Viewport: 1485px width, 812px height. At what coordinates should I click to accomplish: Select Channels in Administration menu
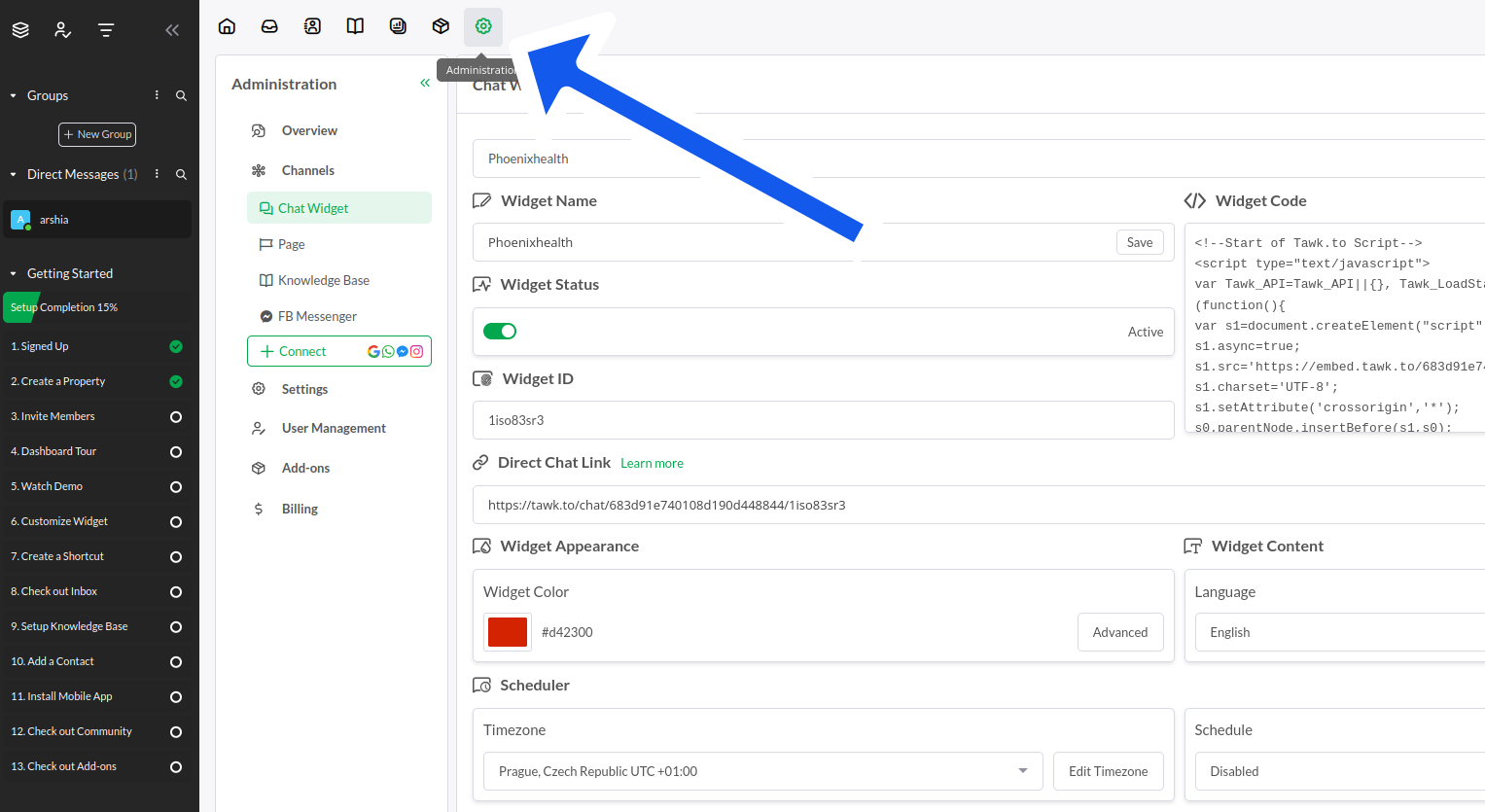click(x=307, y=170)
